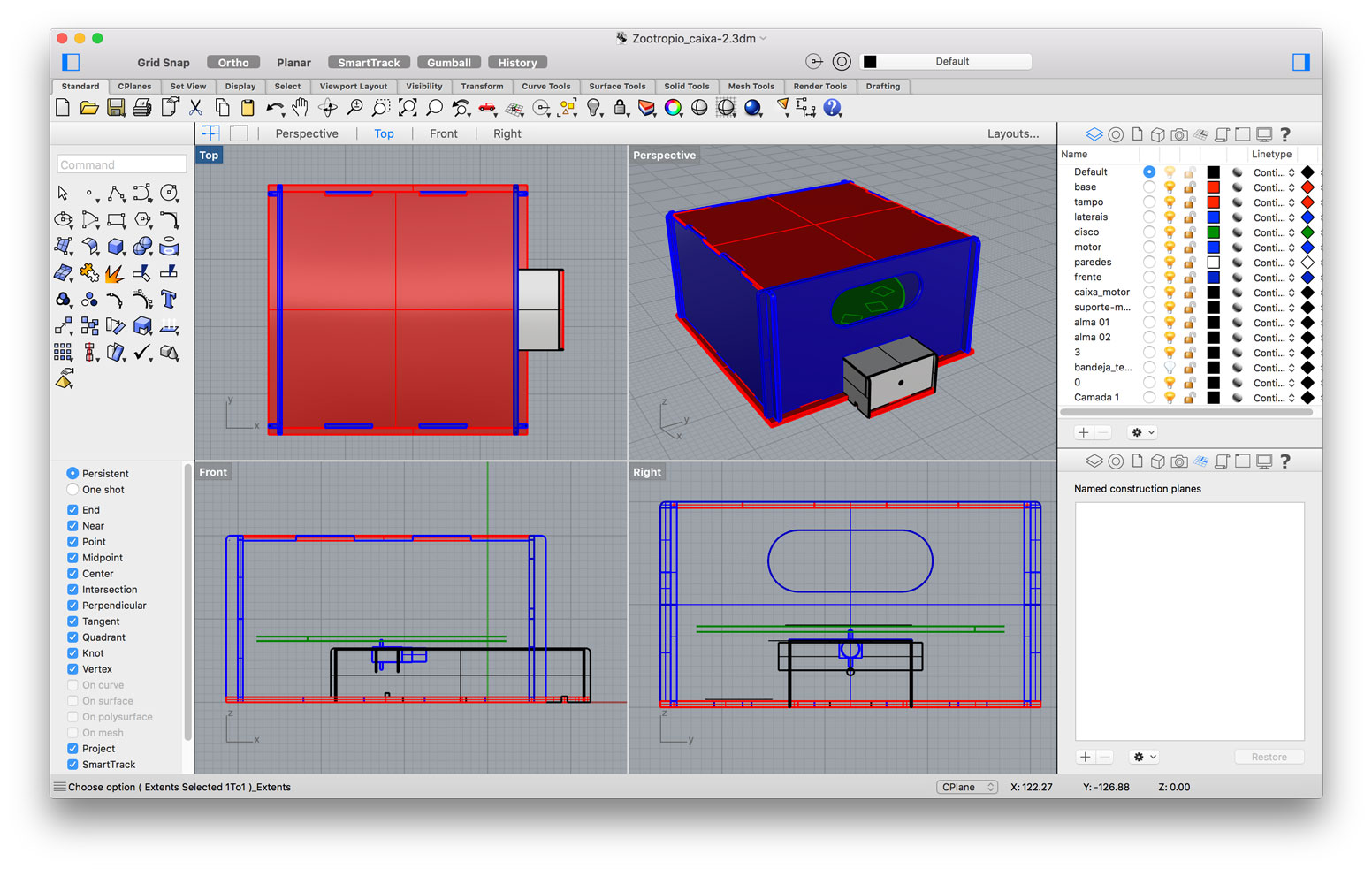Click the Open file folder icon
The image size is (1372, 869).
89,108
